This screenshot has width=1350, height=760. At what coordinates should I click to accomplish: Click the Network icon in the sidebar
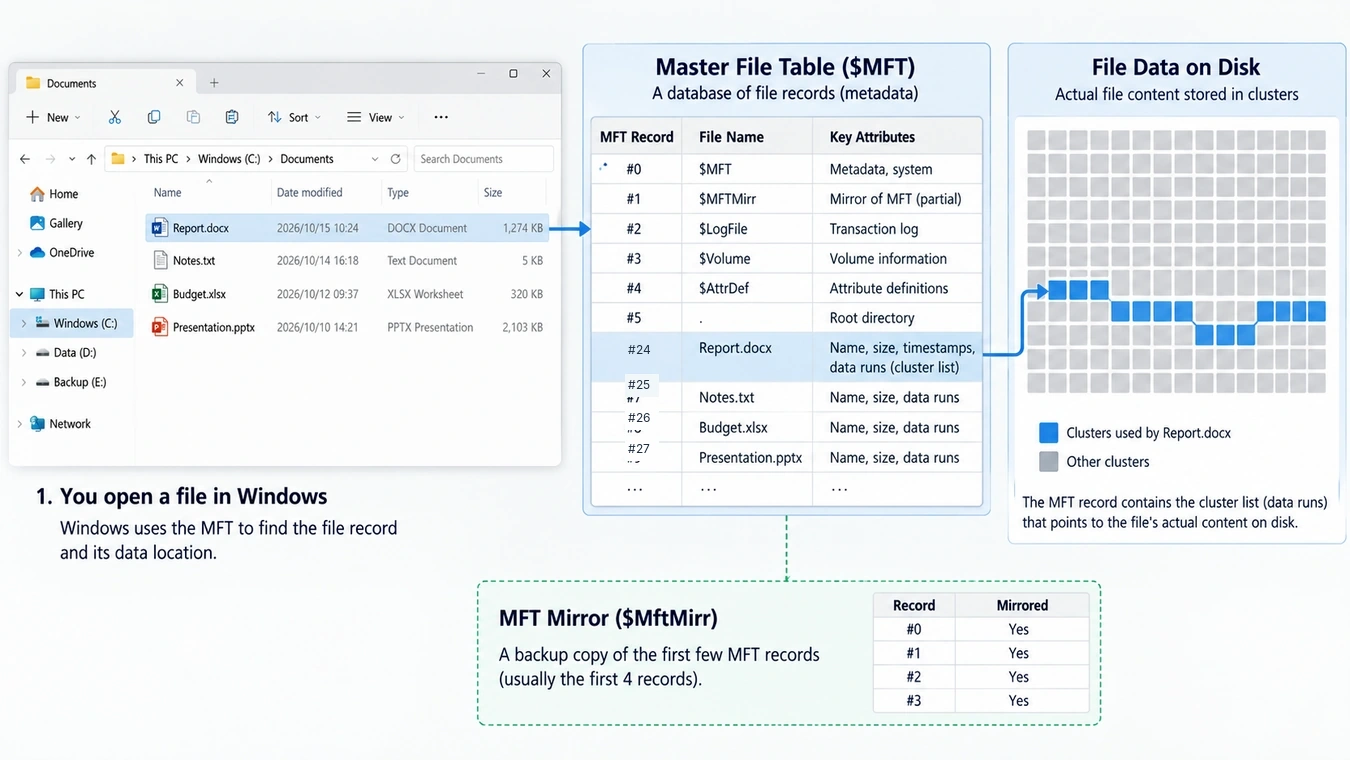click(37, 424)
